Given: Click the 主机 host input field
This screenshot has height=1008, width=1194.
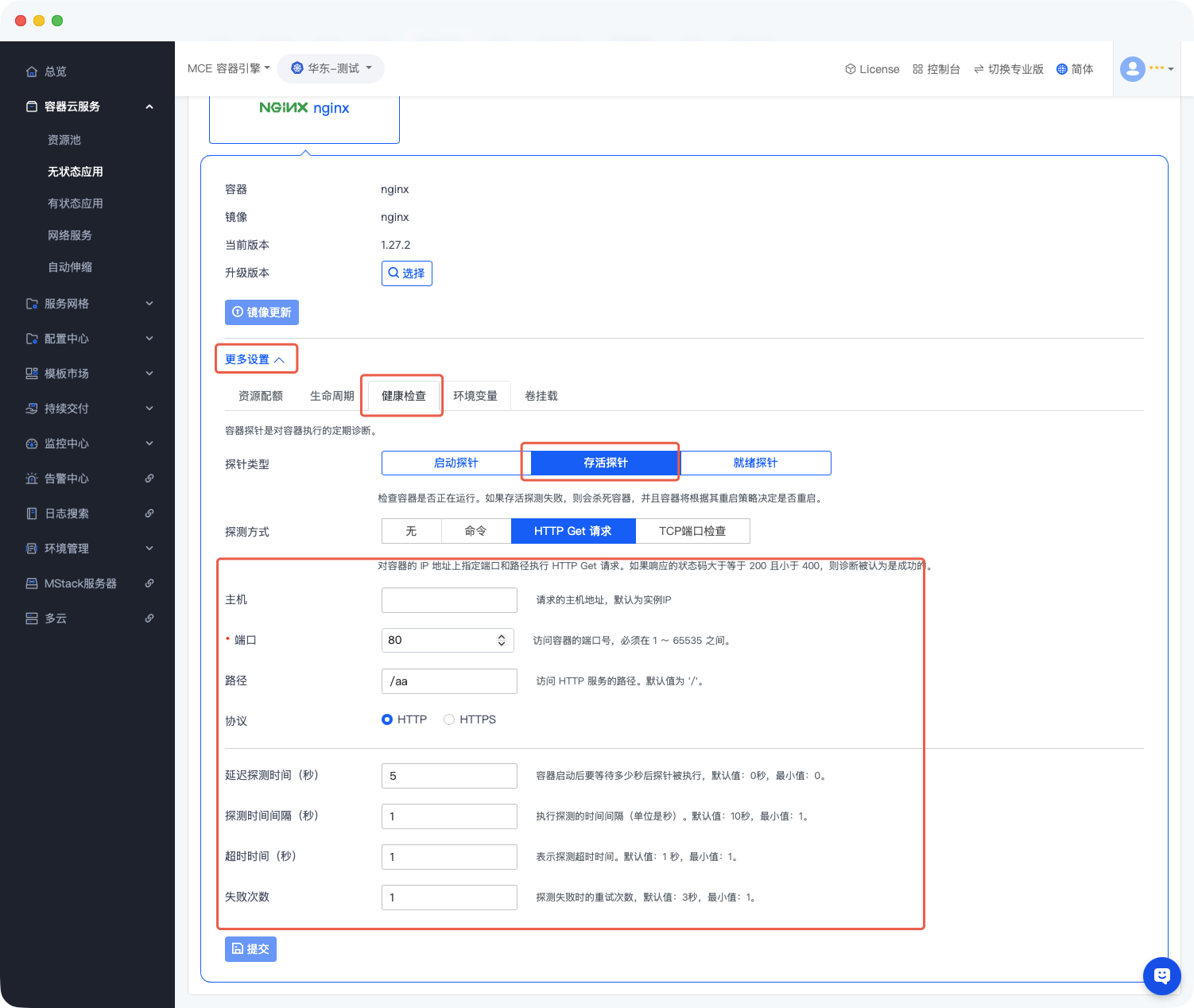Looking at the screenshot, I should (449, 600).
